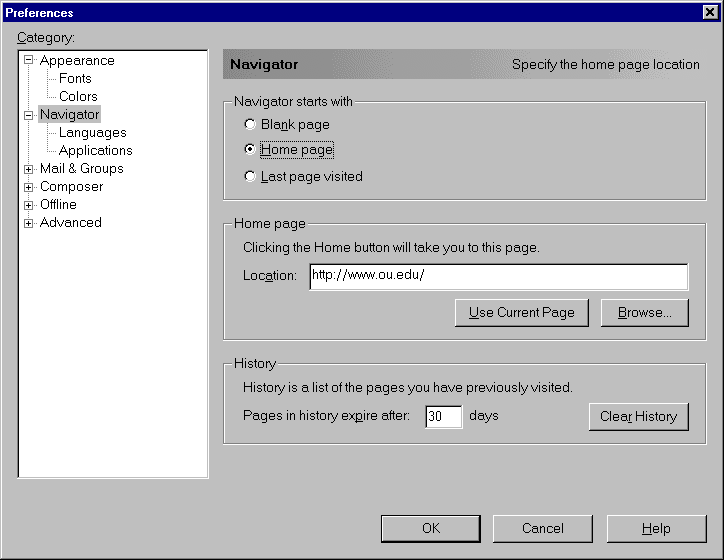Image resolution: width=724 pixels, height=560 pixels.
Task: Click the Clear History button
Action: coord(638,416)
